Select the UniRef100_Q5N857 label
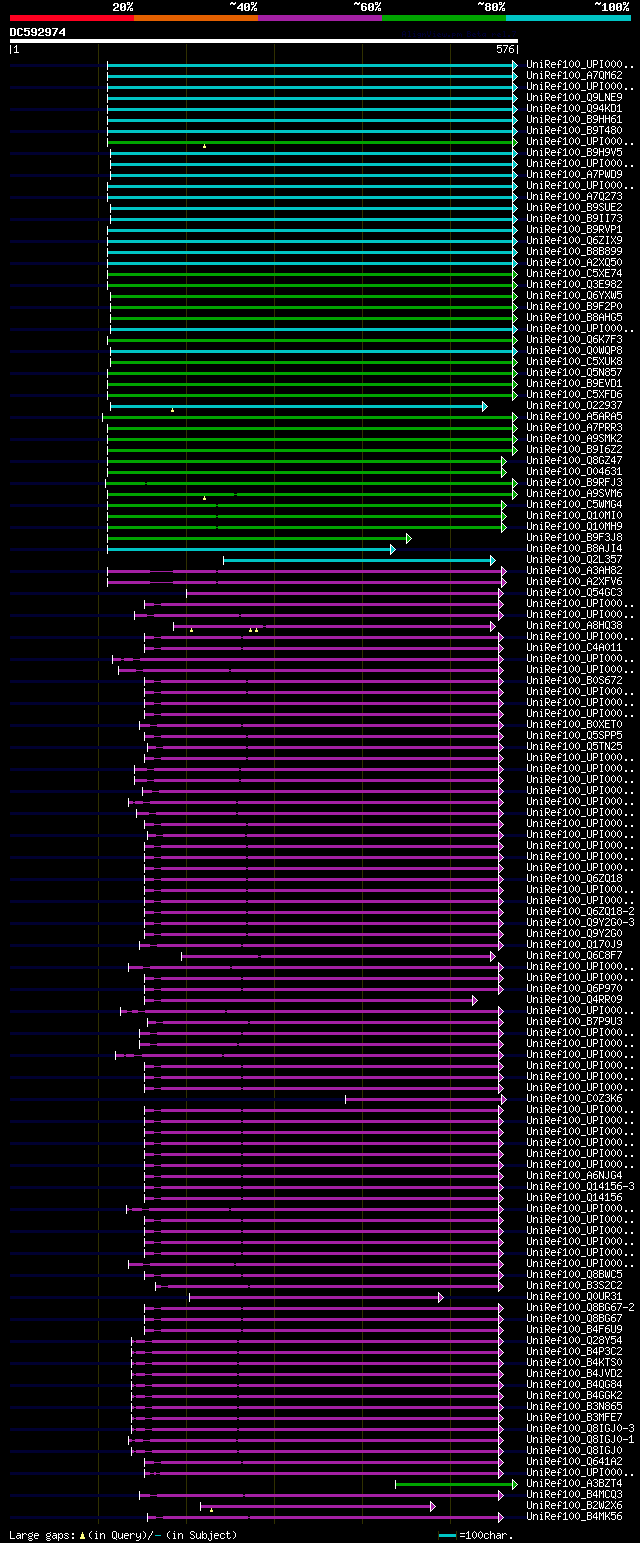This screenshot has height=1543, width=640. click(x=574, y=372)
